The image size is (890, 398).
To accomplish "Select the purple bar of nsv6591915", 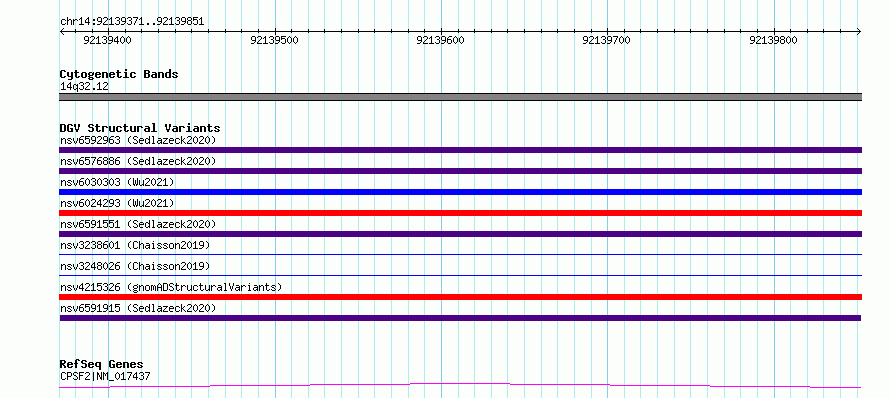I will coord(460,318).
